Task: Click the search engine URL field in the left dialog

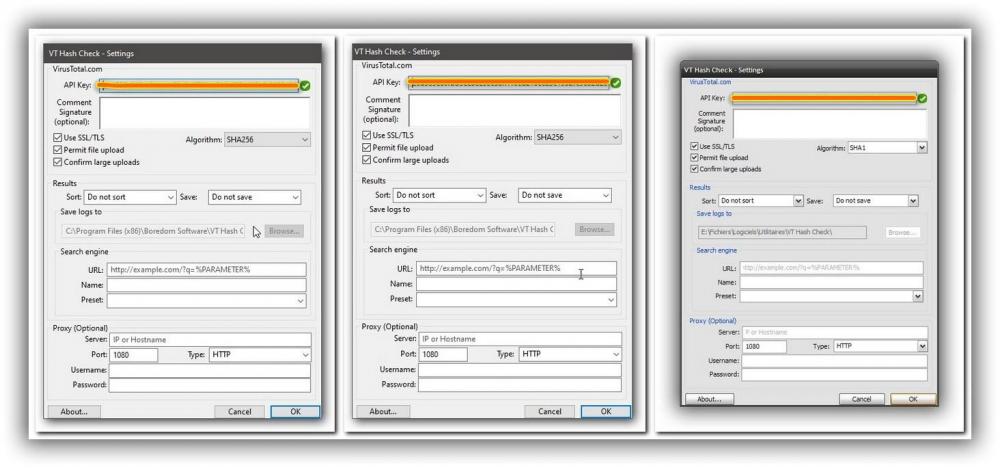Action: (208, 269)
